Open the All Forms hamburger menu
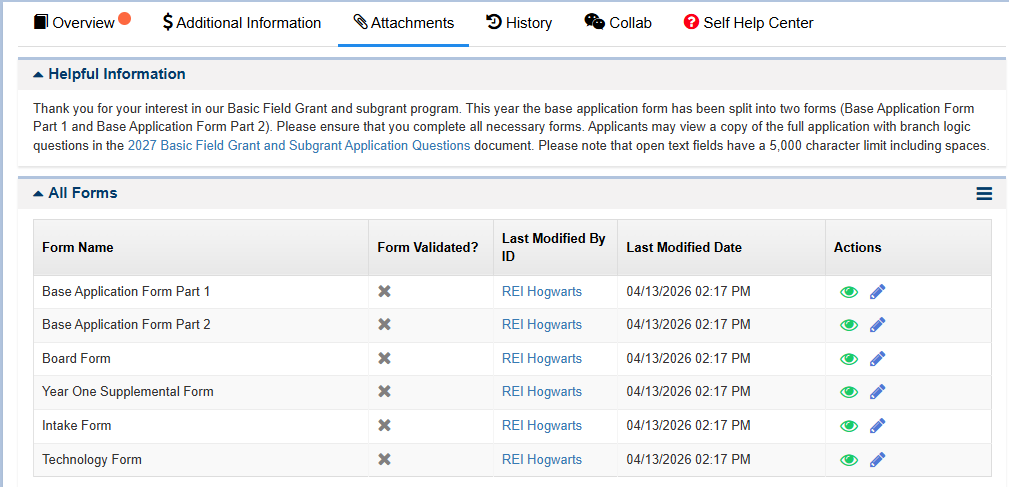 pos(984,194)
